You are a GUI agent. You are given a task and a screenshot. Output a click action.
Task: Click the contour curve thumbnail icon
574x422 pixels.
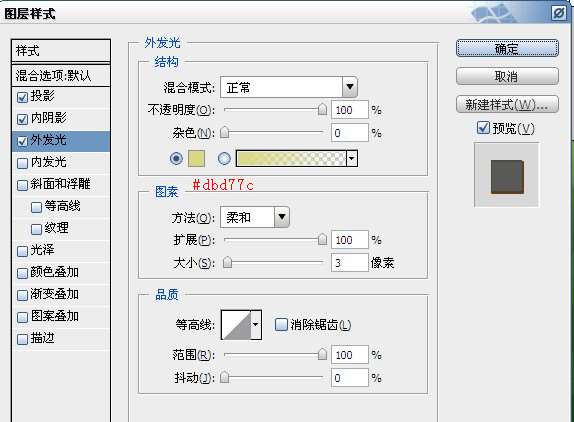click(236, 325)
